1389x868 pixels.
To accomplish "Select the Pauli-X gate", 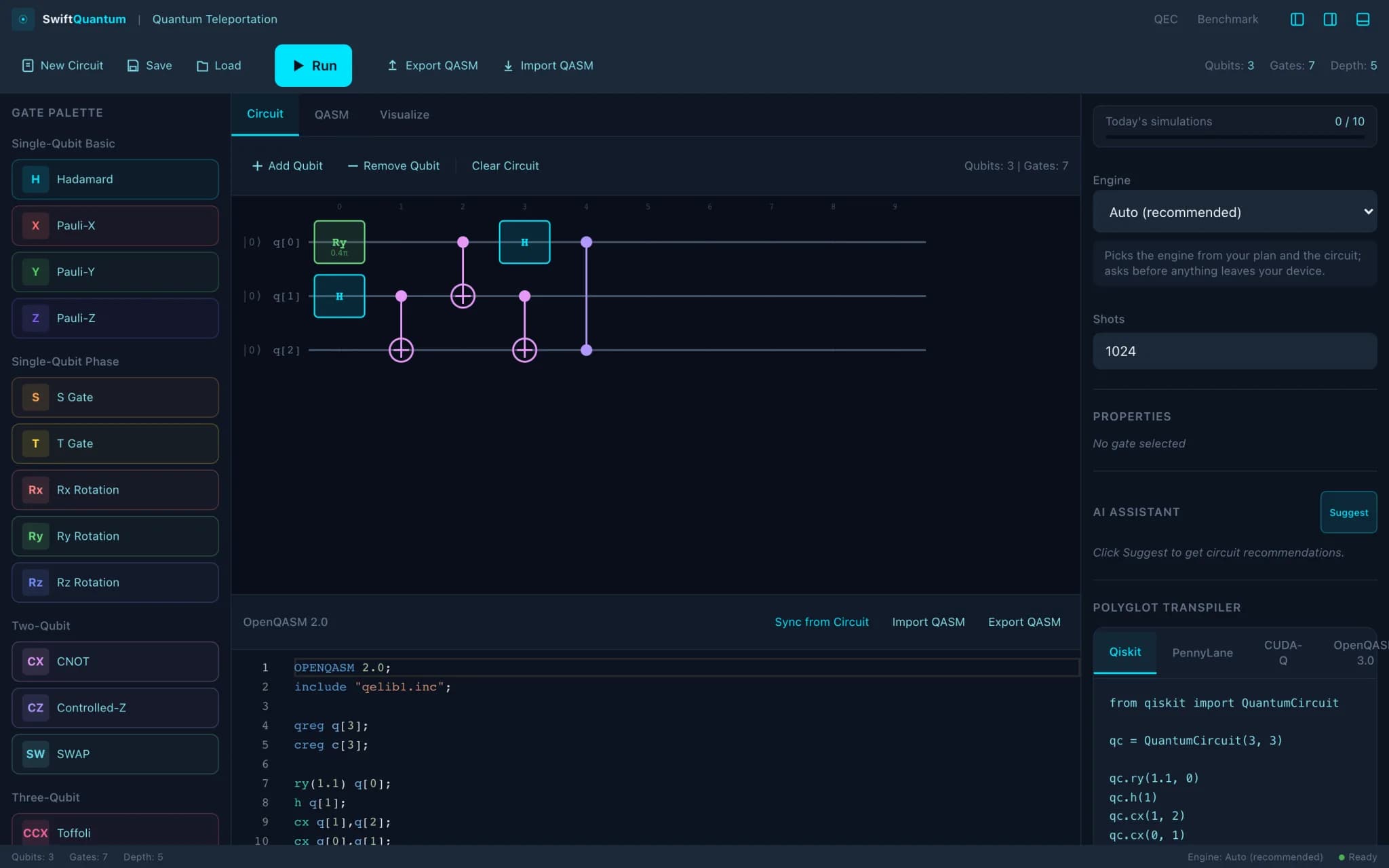I will (x=115, y=225).
